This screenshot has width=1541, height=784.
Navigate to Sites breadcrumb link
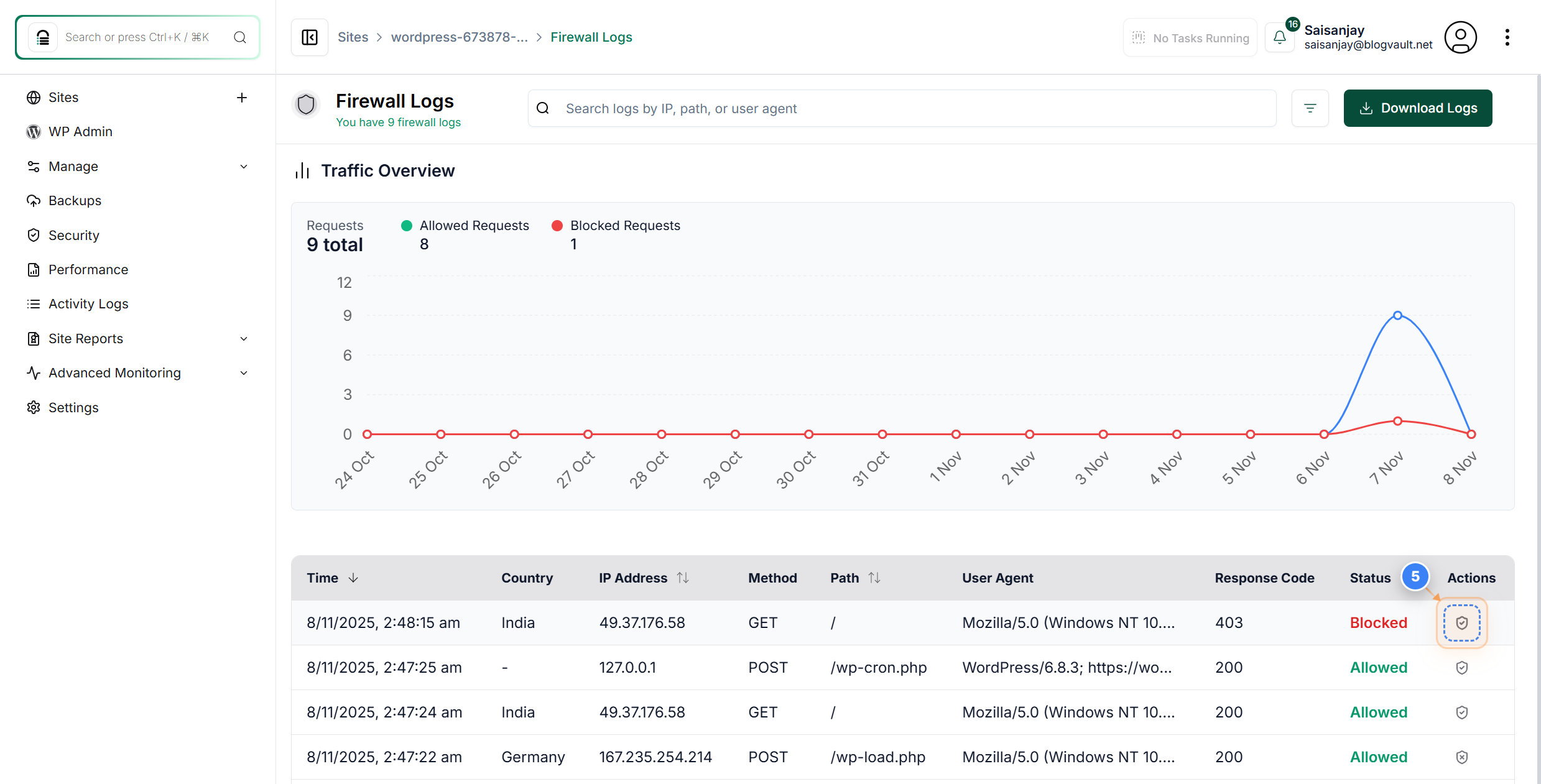click(x=353, y=37)
